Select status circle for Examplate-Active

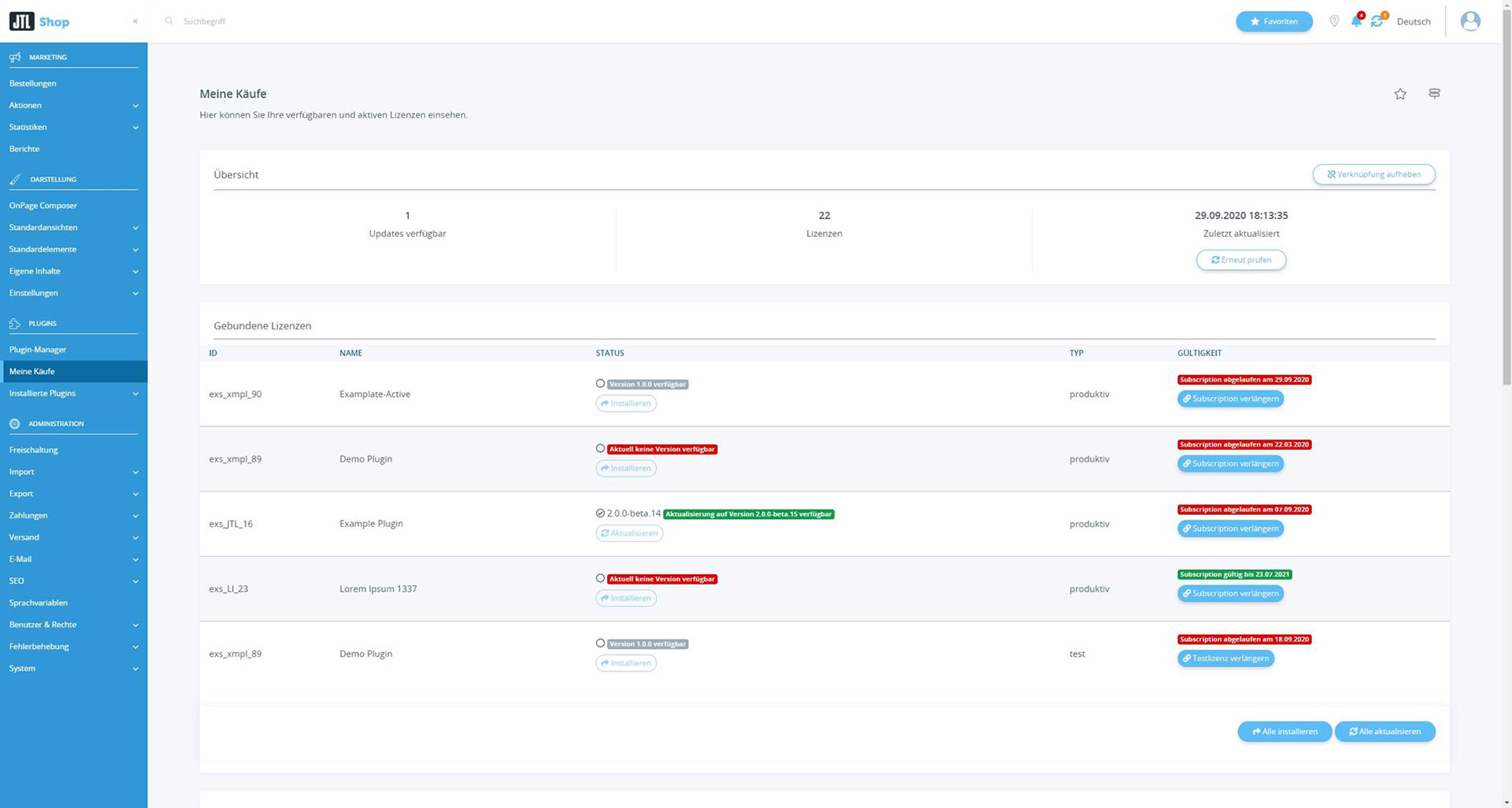pyautogui.click(x=600, y=384)
